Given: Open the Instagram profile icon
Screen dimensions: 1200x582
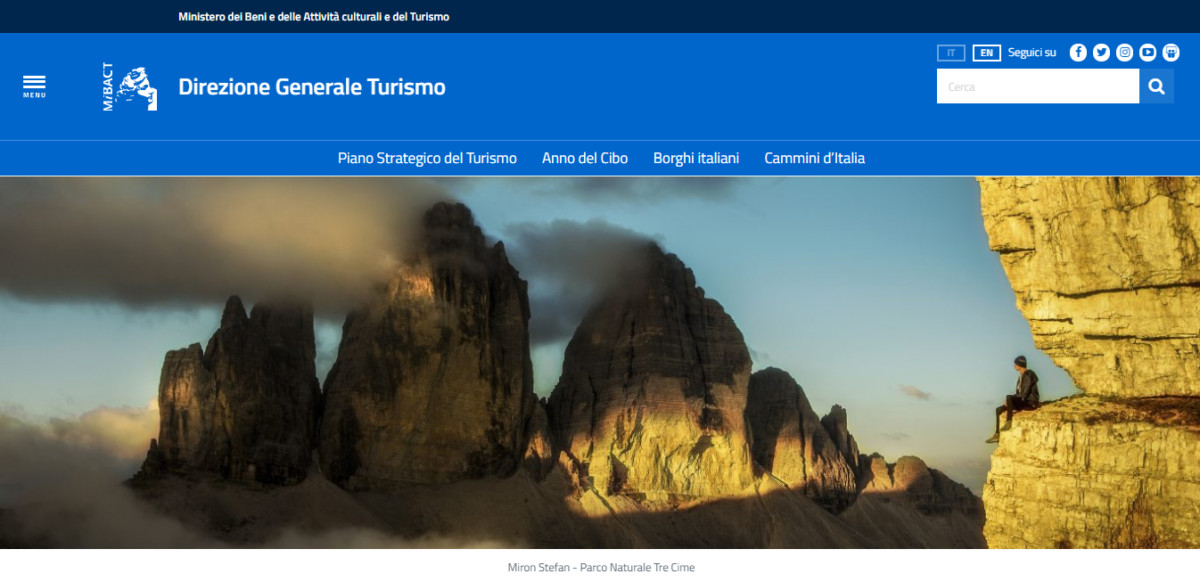Looking at the screenshot, I should (x=1124, y=53).
